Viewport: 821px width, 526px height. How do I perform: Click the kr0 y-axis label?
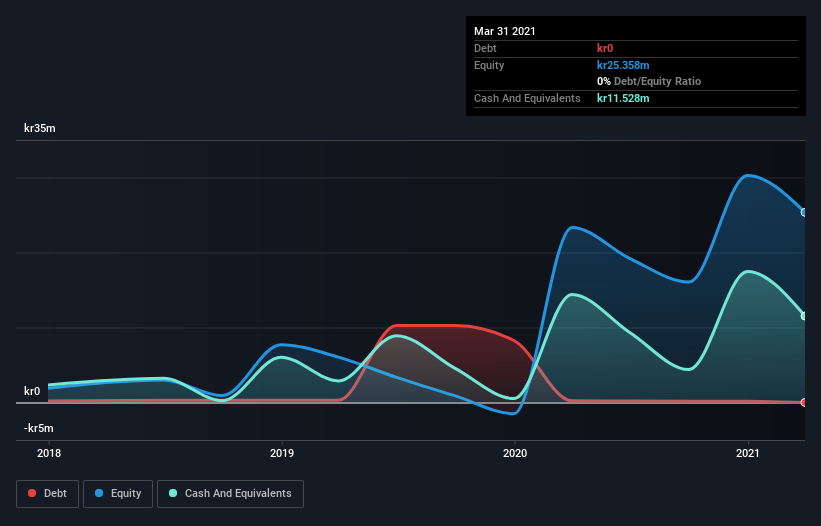coord(32,391)
